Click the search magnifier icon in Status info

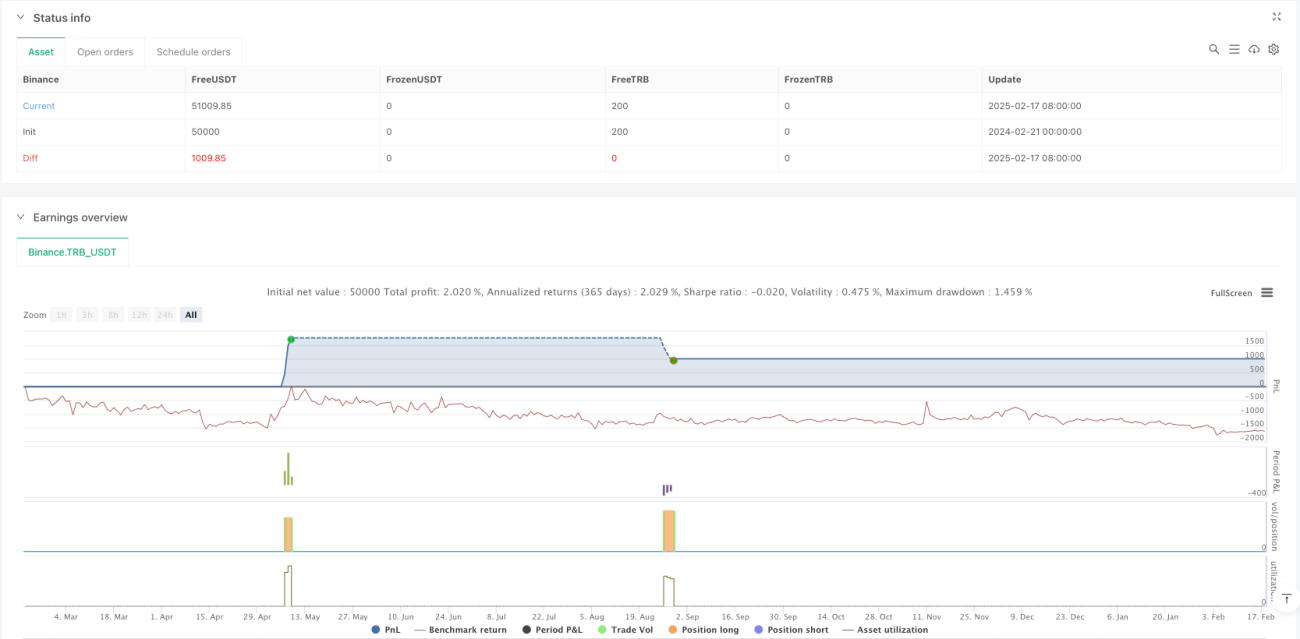(x=1214, y=49)
